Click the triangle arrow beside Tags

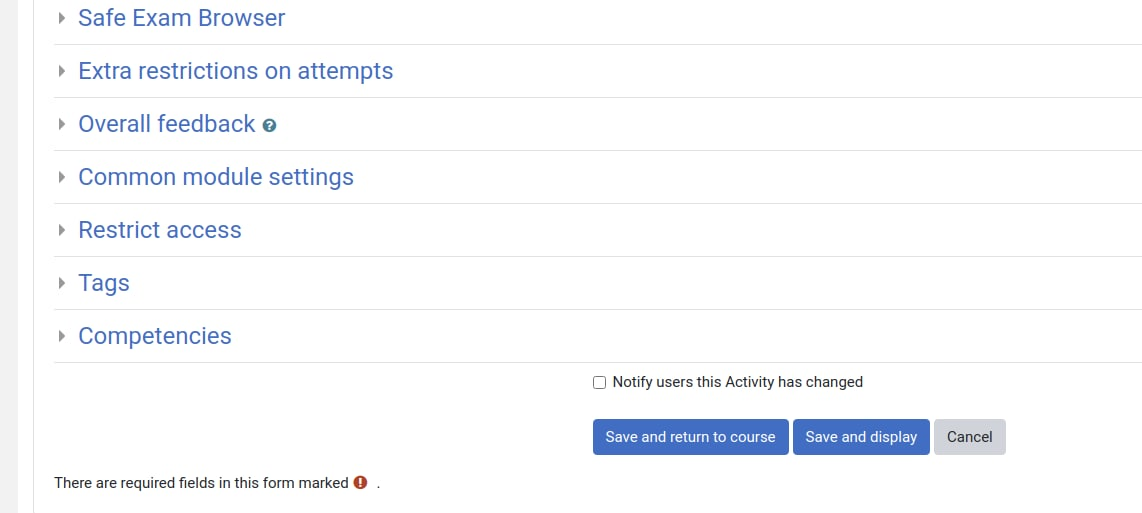click(62, 283)
